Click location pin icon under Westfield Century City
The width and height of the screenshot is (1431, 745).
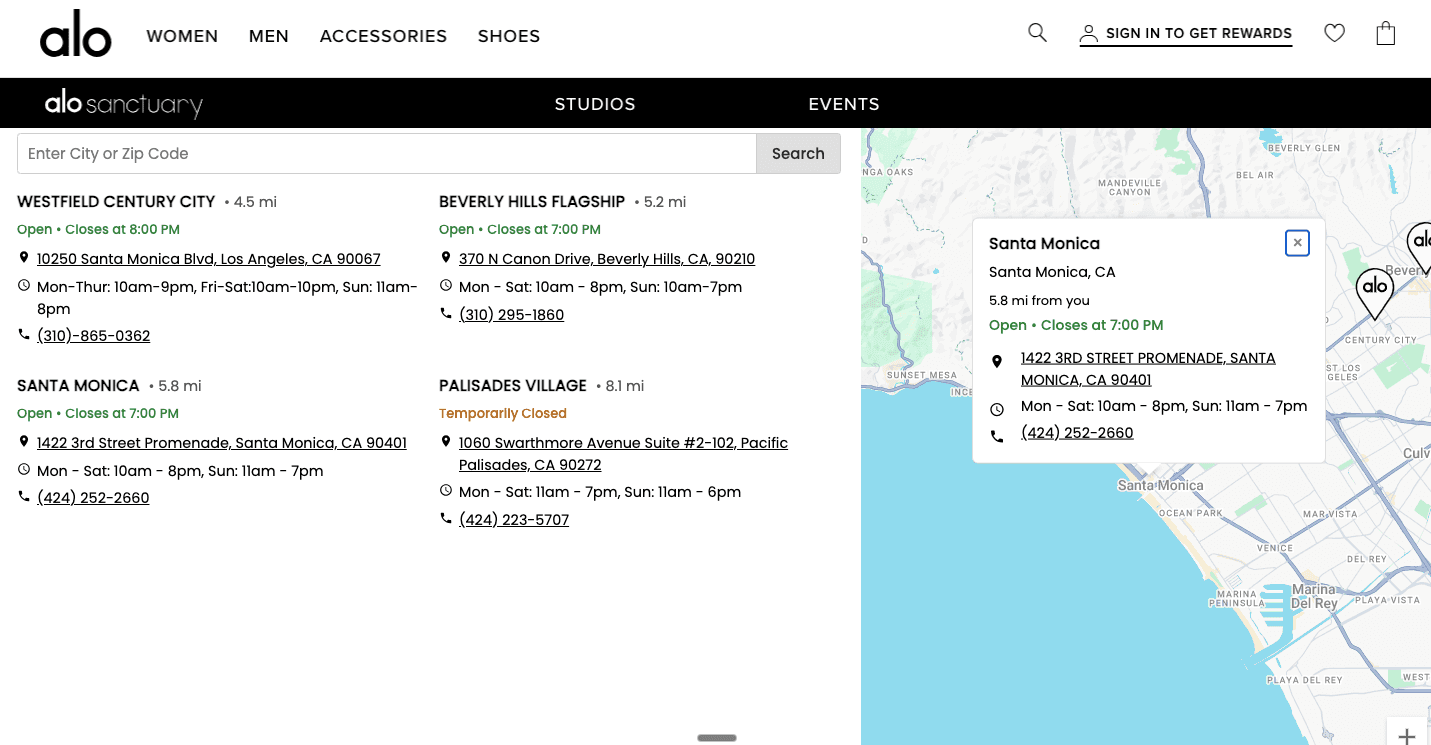[24, 258]
